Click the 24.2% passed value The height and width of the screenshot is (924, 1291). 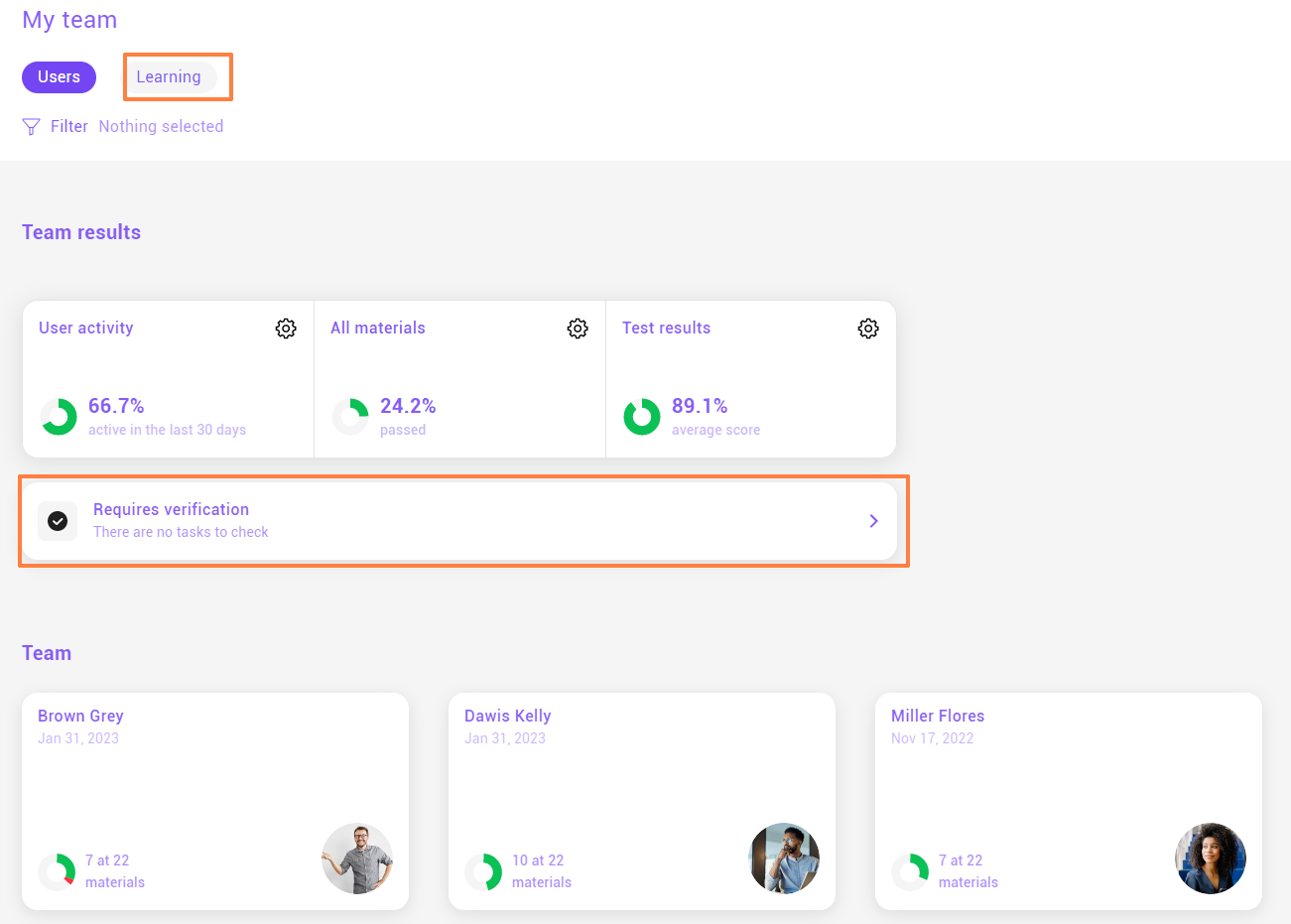(408, 406)
